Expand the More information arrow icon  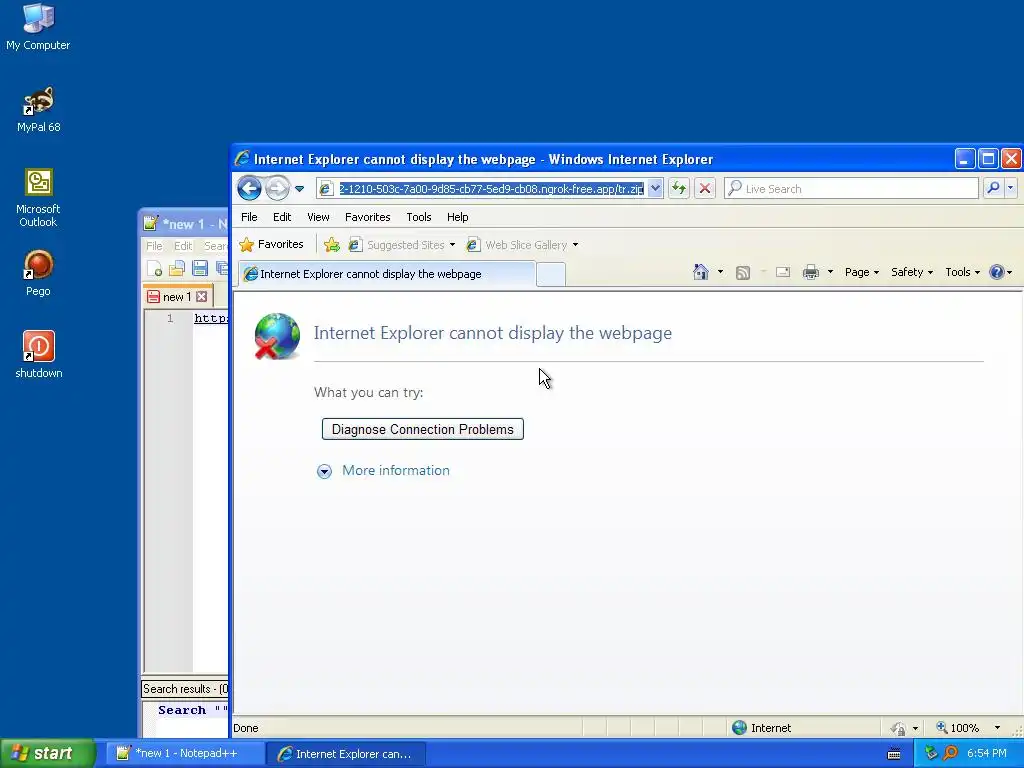tap(324, 471)
